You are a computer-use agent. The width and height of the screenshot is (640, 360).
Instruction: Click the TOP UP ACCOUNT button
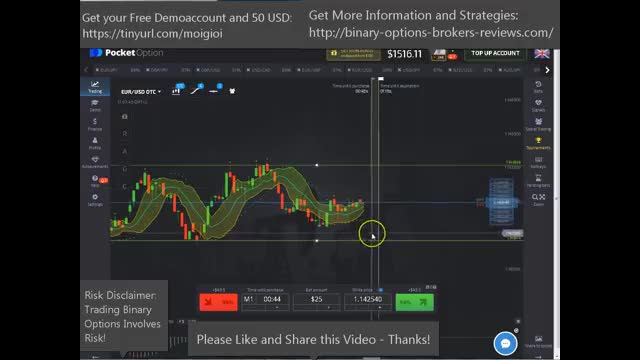(495, 53)
